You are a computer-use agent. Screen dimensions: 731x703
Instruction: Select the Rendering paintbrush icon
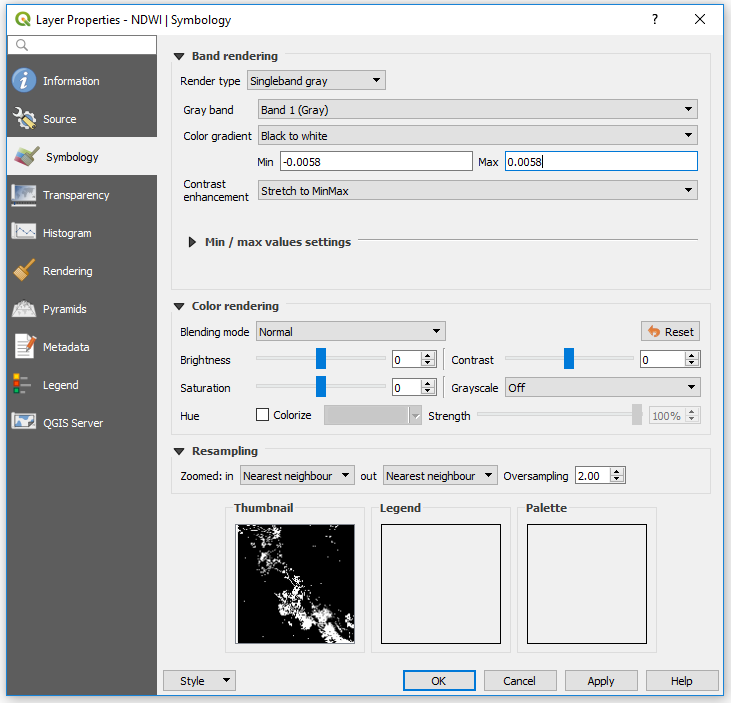click(x=24, y=271)
